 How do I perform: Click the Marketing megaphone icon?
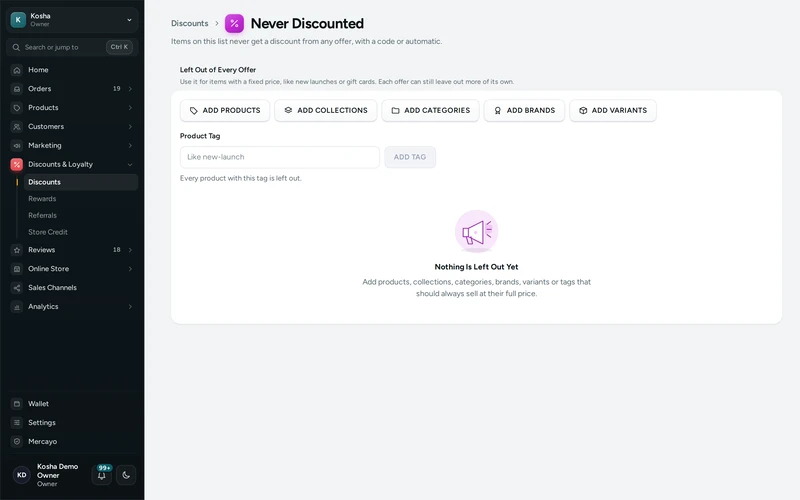(x=17, y=145)
